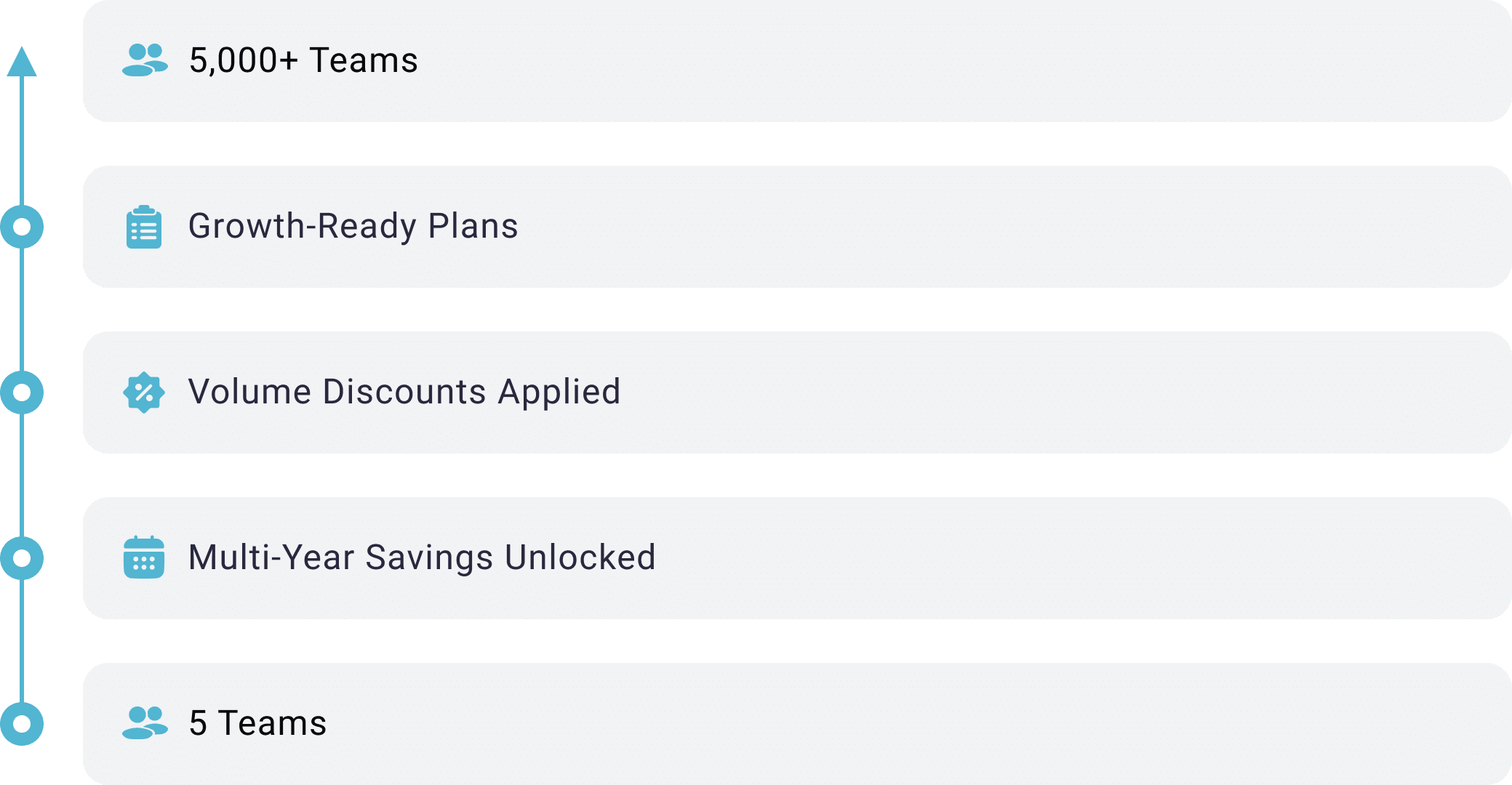
Task: Select the timeline node beside Multi-Year Savings Unlocked
Action: click(22, 558)
